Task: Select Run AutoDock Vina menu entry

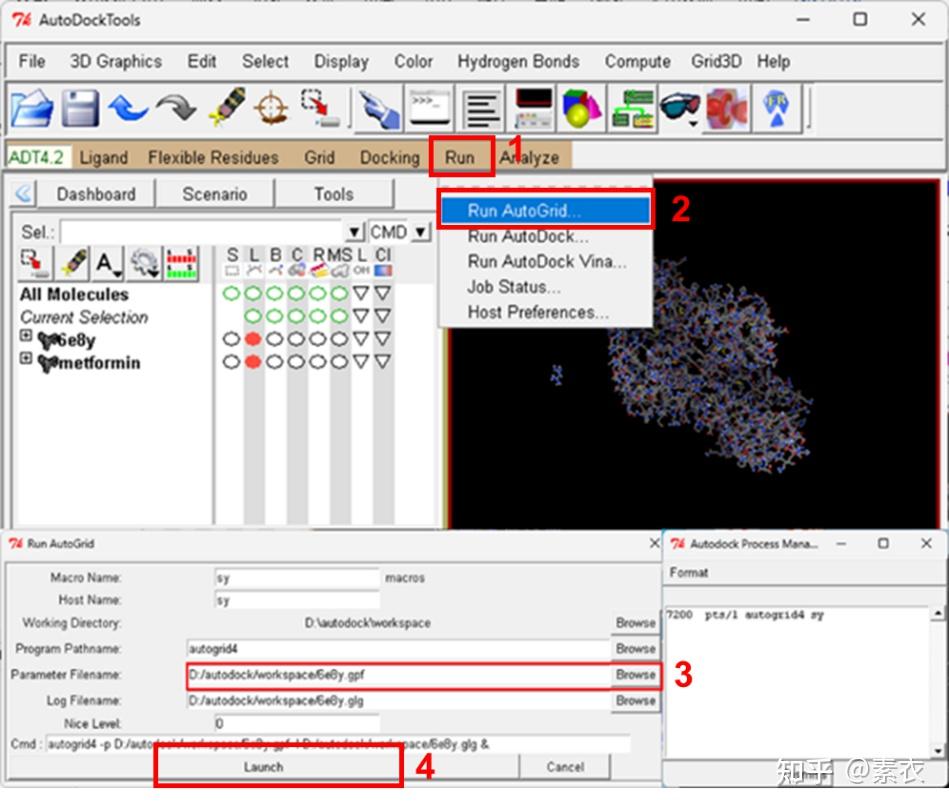Action: tap(547, 262)
